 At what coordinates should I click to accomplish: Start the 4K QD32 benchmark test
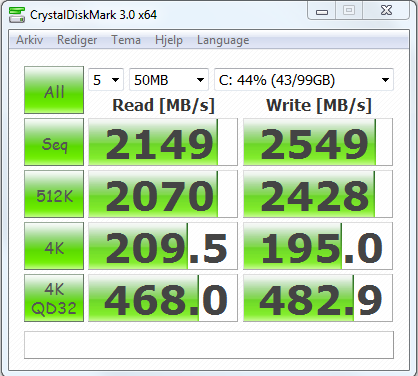pyautogui.click(x=54, y=298)
